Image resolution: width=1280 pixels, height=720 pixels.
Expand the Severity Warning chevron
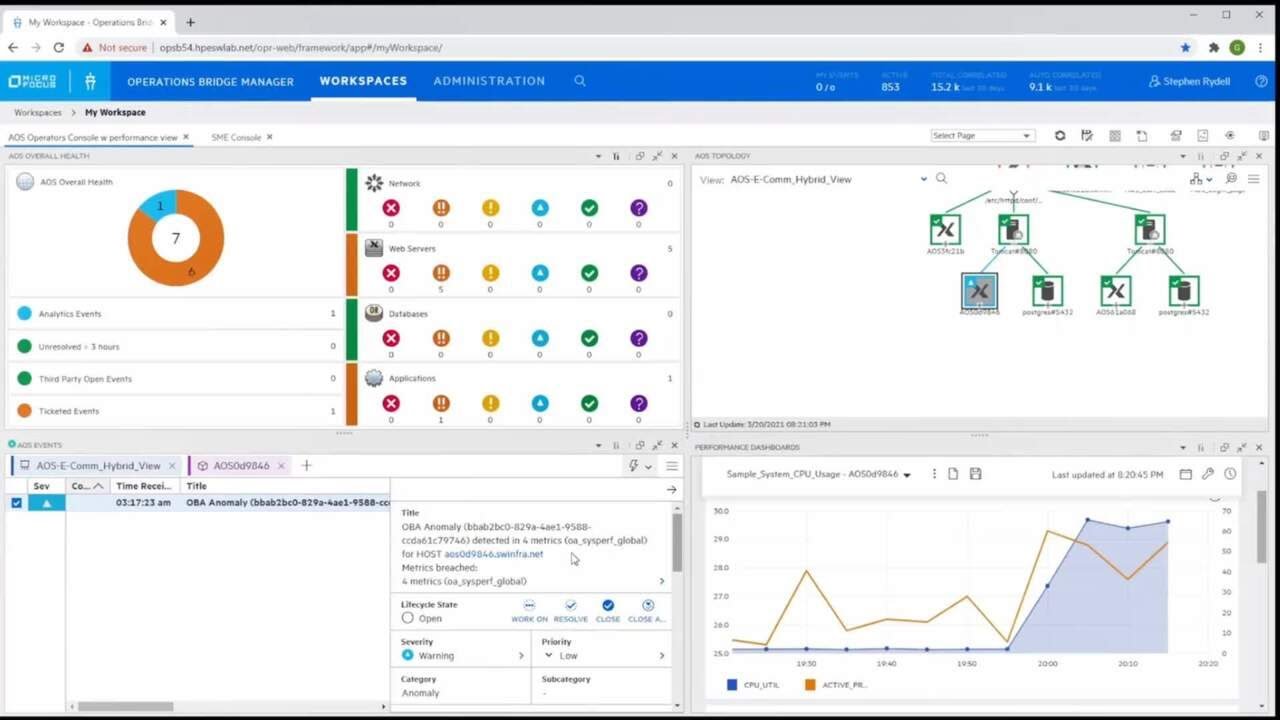(x=521, y=656)
